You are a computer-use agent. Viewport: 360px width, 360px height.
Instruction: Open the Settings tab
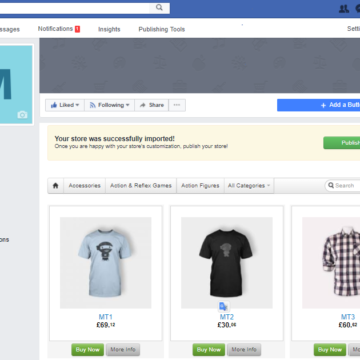pyautogui.click(x=353, y=29)
